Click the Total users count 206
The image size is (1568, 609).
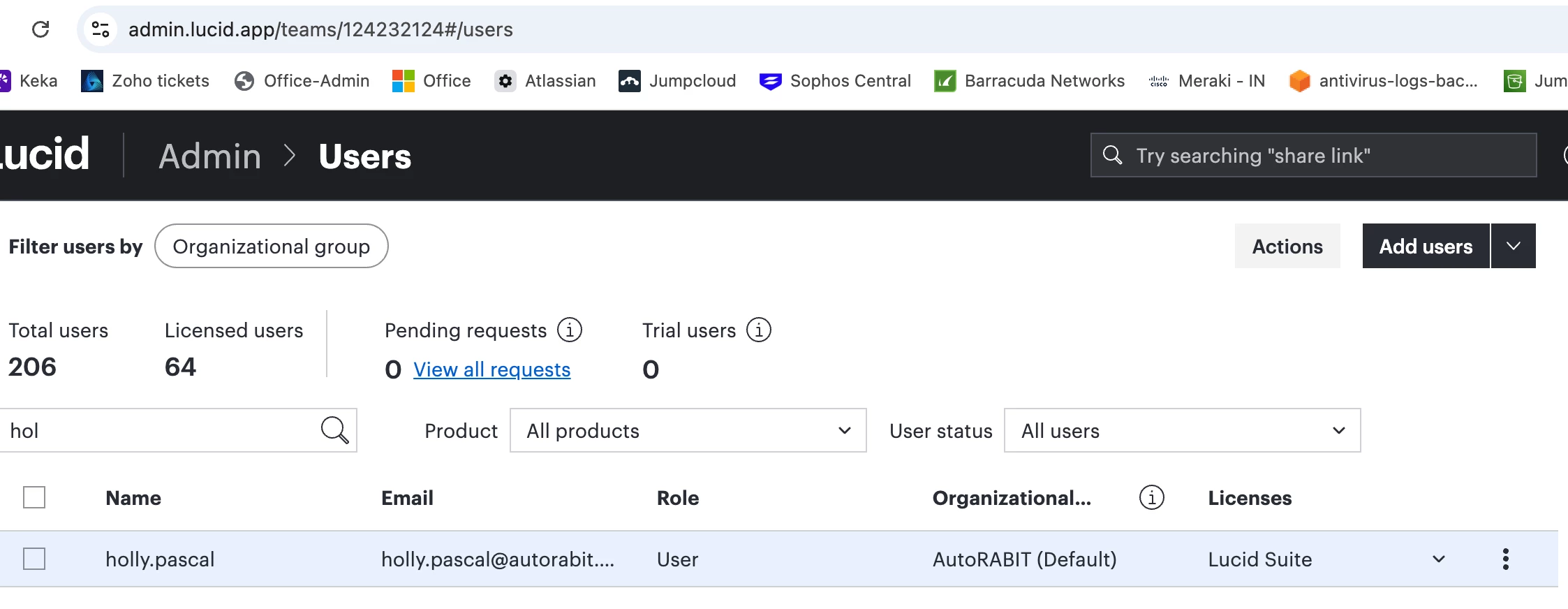[32, 367]
